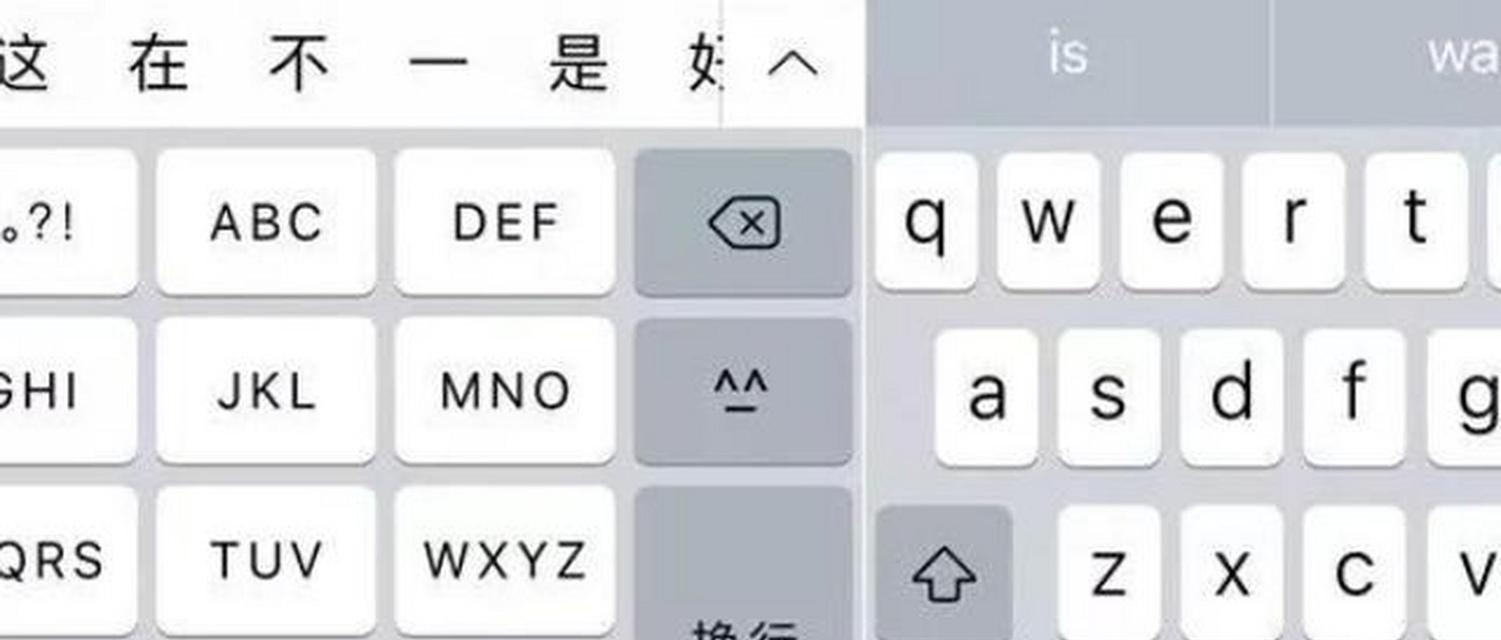Open the ^_^ emoticon key
The width and height of the screenshot is (1501, 640).
tap(744, 391)
